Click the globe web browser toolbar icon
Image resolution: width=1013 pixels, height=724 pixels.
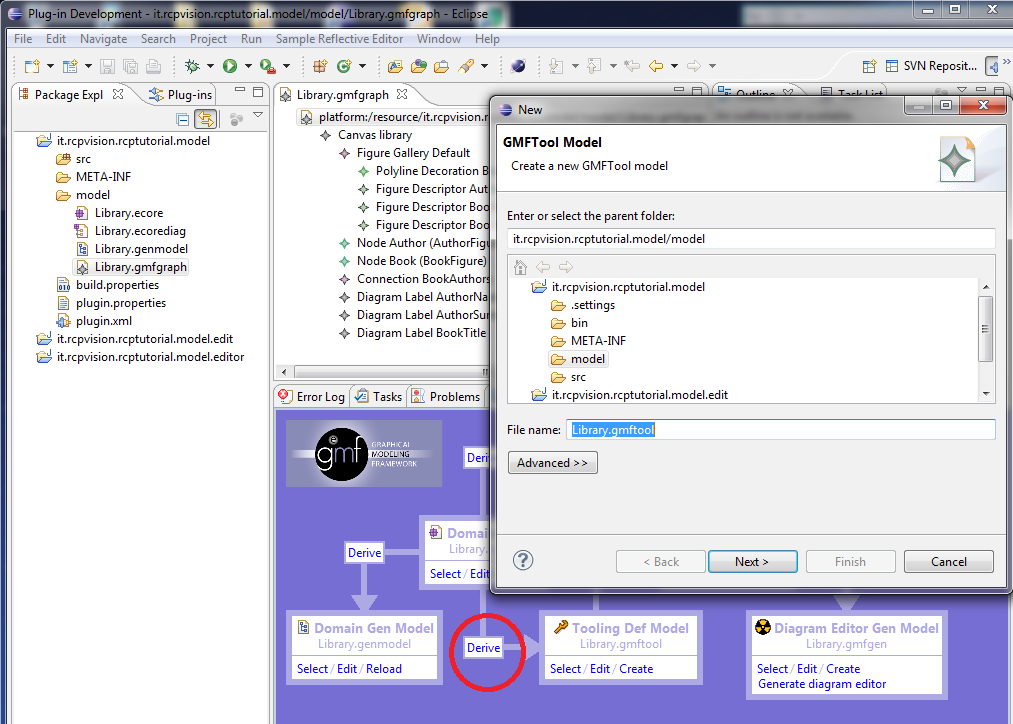point(517,66)
